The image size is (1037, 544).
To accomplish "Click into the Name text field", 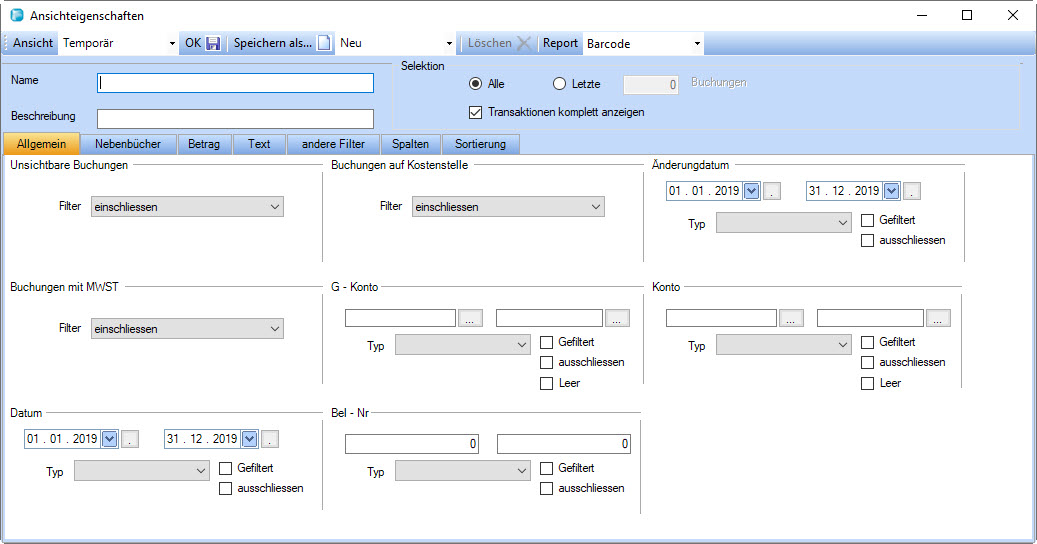I will (235, 83).
